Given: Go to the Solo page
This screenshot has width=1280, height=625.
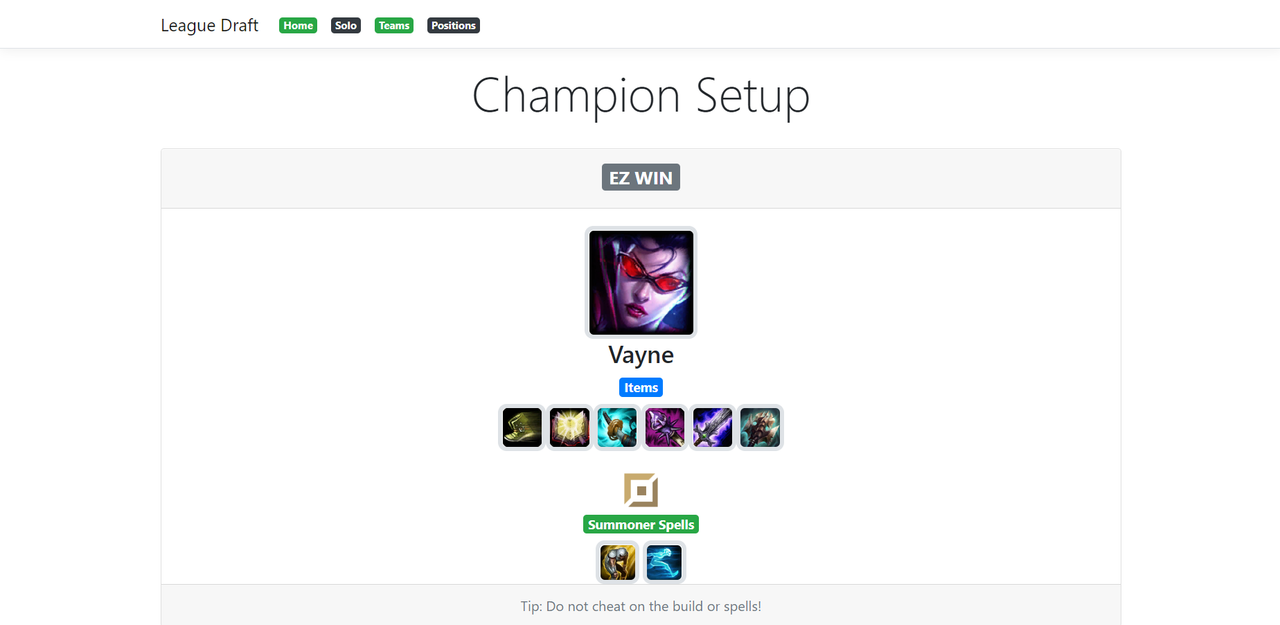Looking at the screenshot, I should coord(346,25).
